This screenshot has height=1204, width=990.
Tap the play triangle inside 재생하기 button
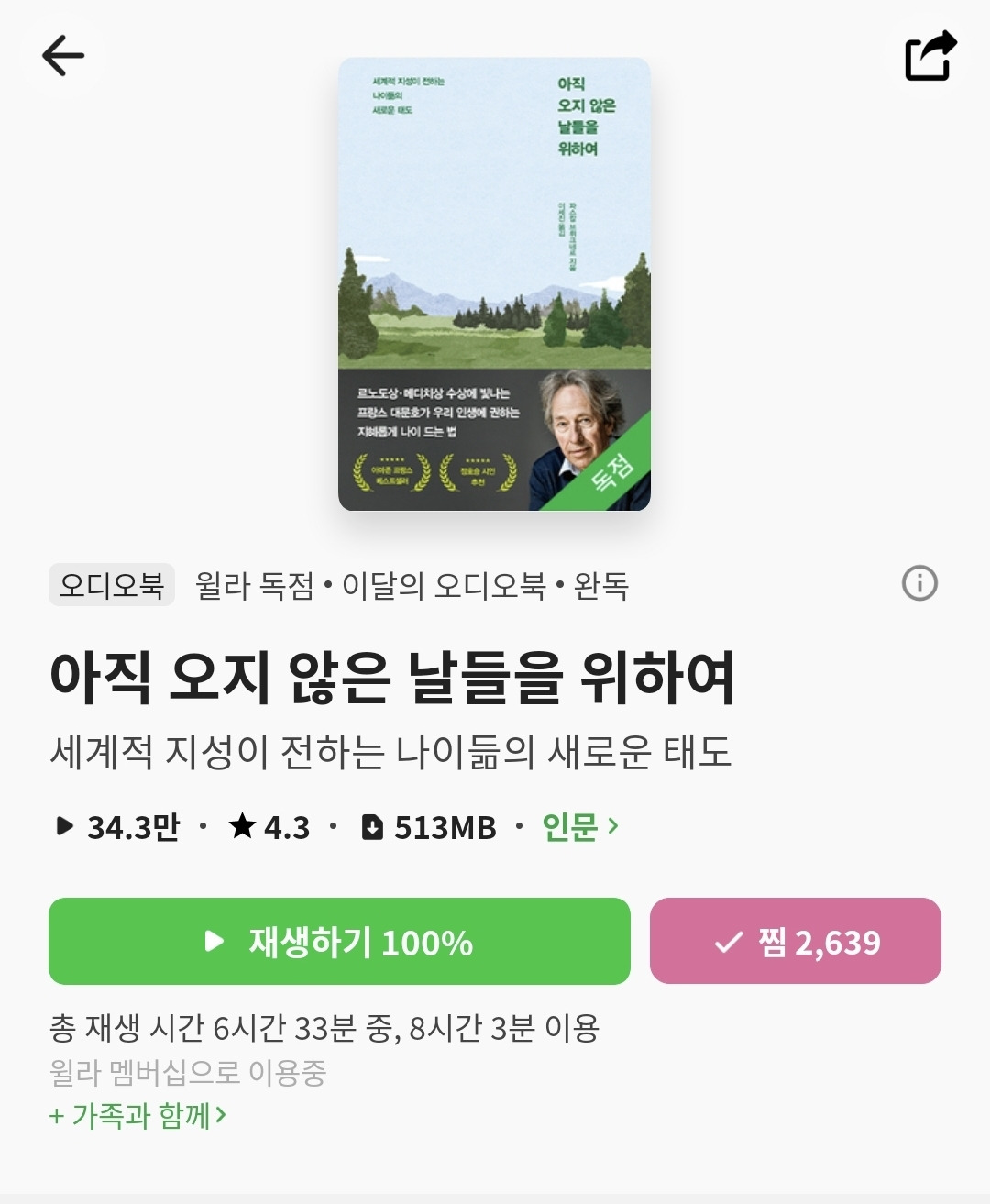click(x=214, y=942)
